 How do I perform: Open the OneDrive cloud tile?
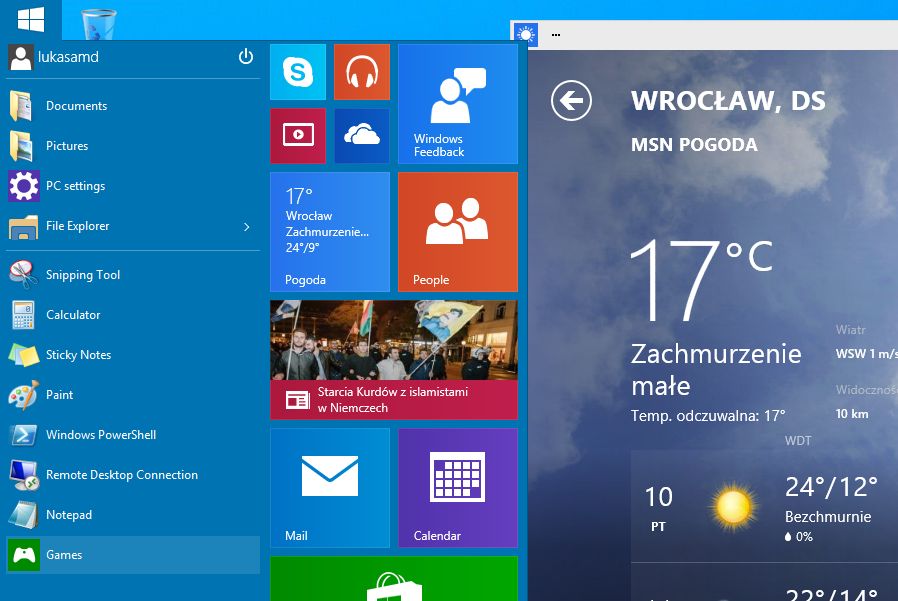(x=362, y=136)
